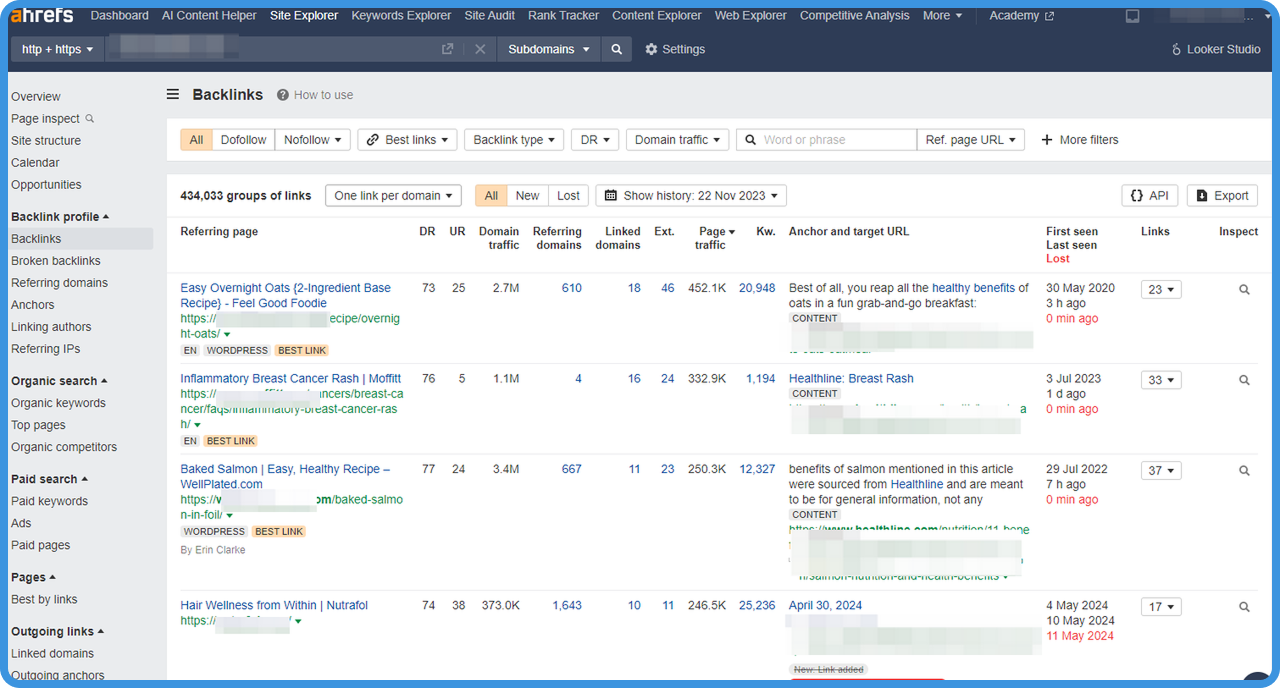Click the Page inspect search icon in sidebar
Screen dimensions: 1280x688
pyautogui.click(x=90, y=118)
